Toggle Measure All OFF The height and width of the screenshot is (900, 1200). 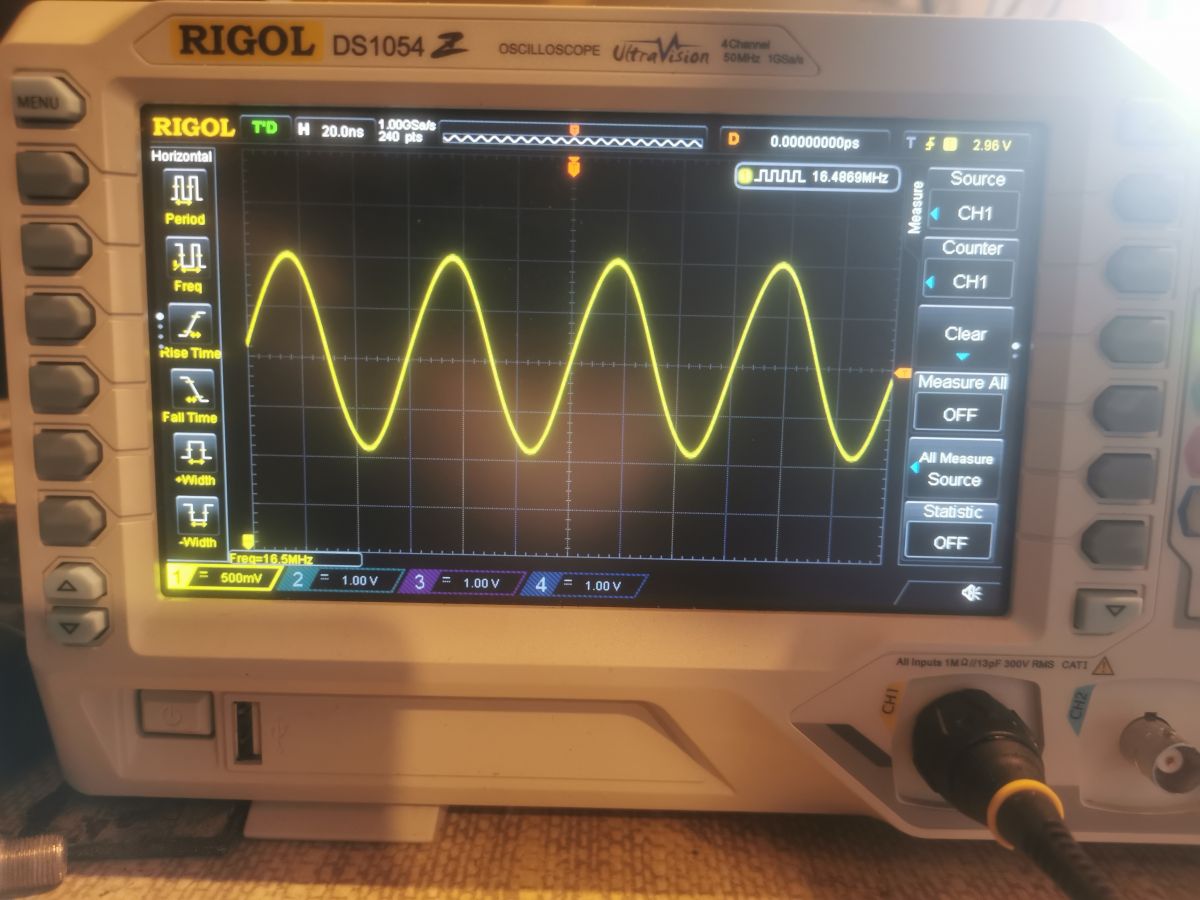960,402
